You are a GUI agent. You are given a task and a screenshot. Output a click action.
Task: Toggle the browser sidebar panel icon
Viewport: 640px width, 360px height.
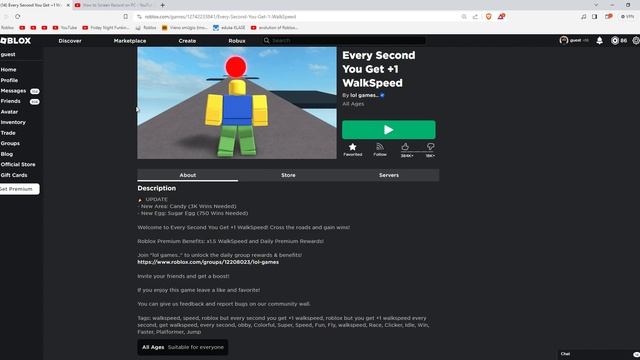point(595,16)
